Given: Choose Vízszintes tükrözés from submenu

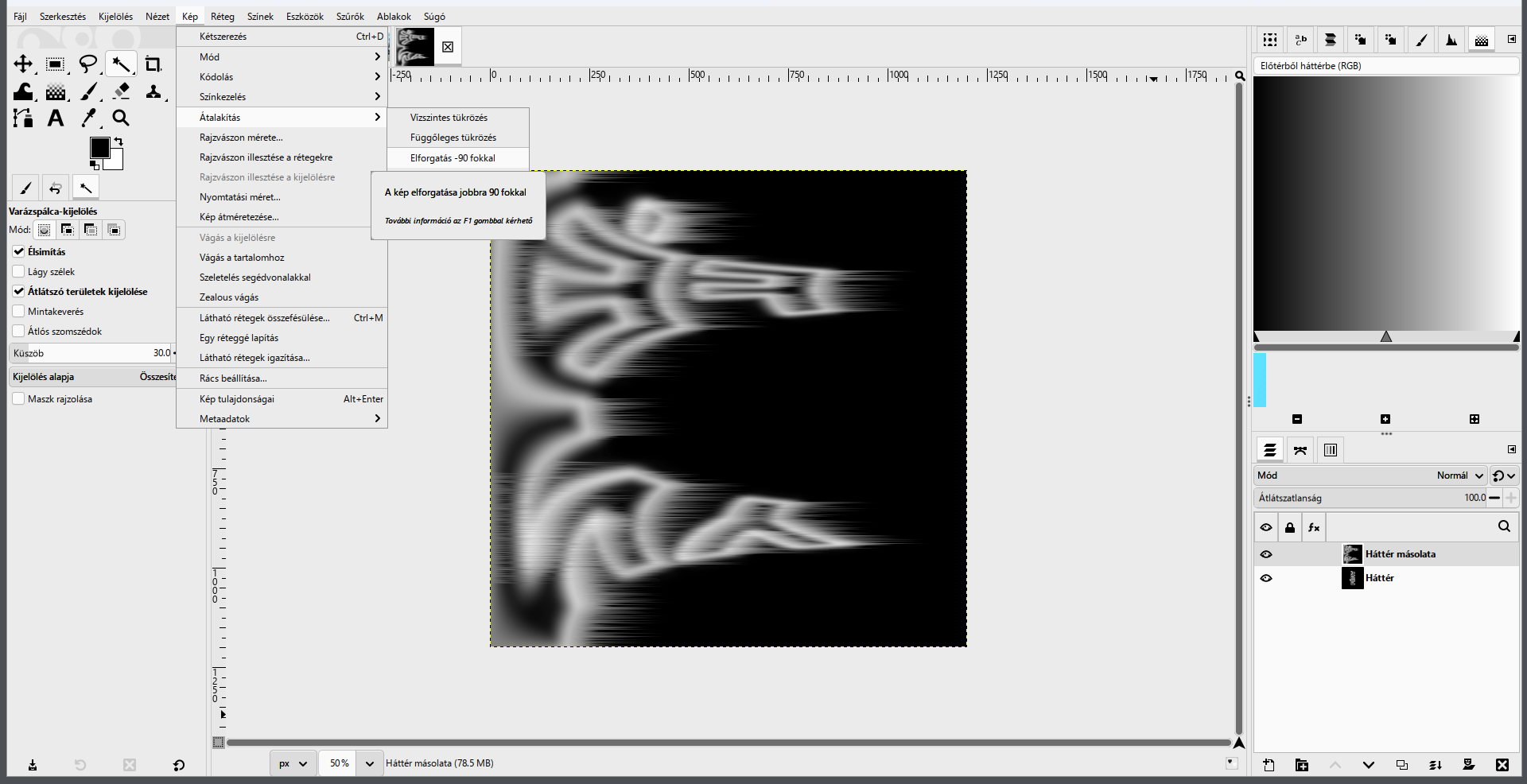Looking at the screenshot, I should (458, 118).
